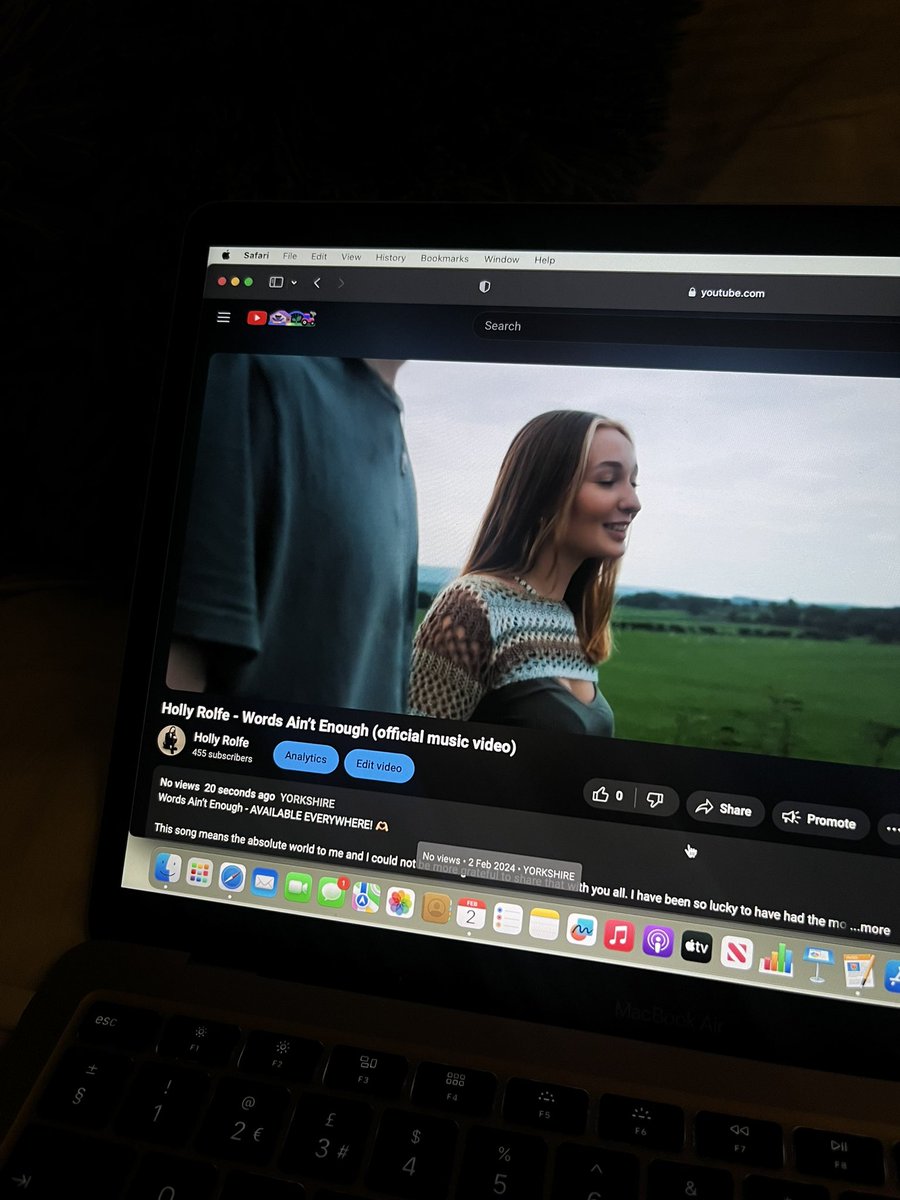Open the Help menu
Viewport: 900px width, 1200px height.
click(545, 260)
